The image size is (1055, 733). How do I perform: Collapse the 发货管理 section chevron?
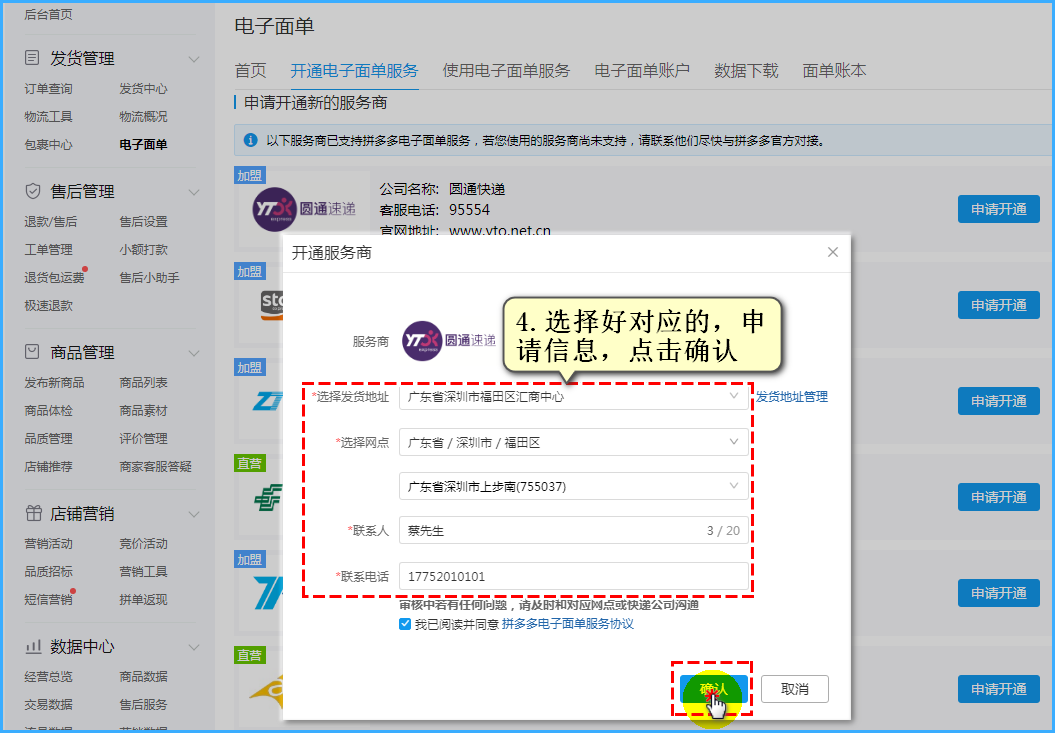pyautogui.click(x=194, y=59)
